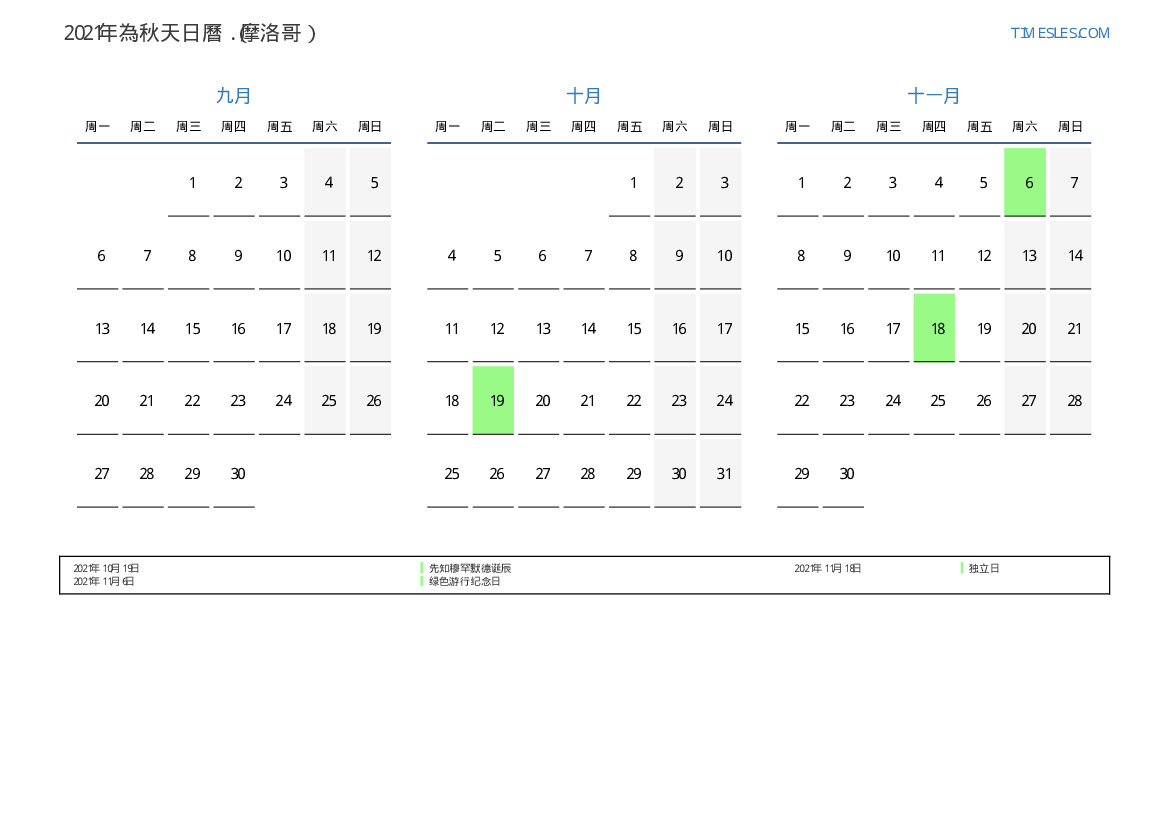Click the TIMESLES.COM link
This screenshot has height=827, width=1169.
pos(1059,33)
